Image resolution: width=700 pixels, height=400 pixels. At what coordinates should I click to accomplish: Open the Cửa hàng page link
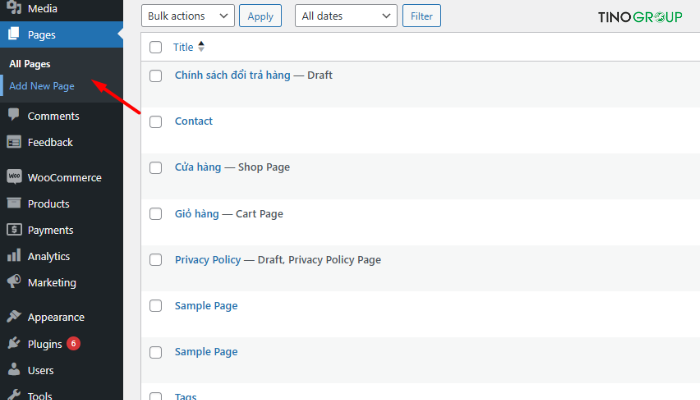point(198,167)
